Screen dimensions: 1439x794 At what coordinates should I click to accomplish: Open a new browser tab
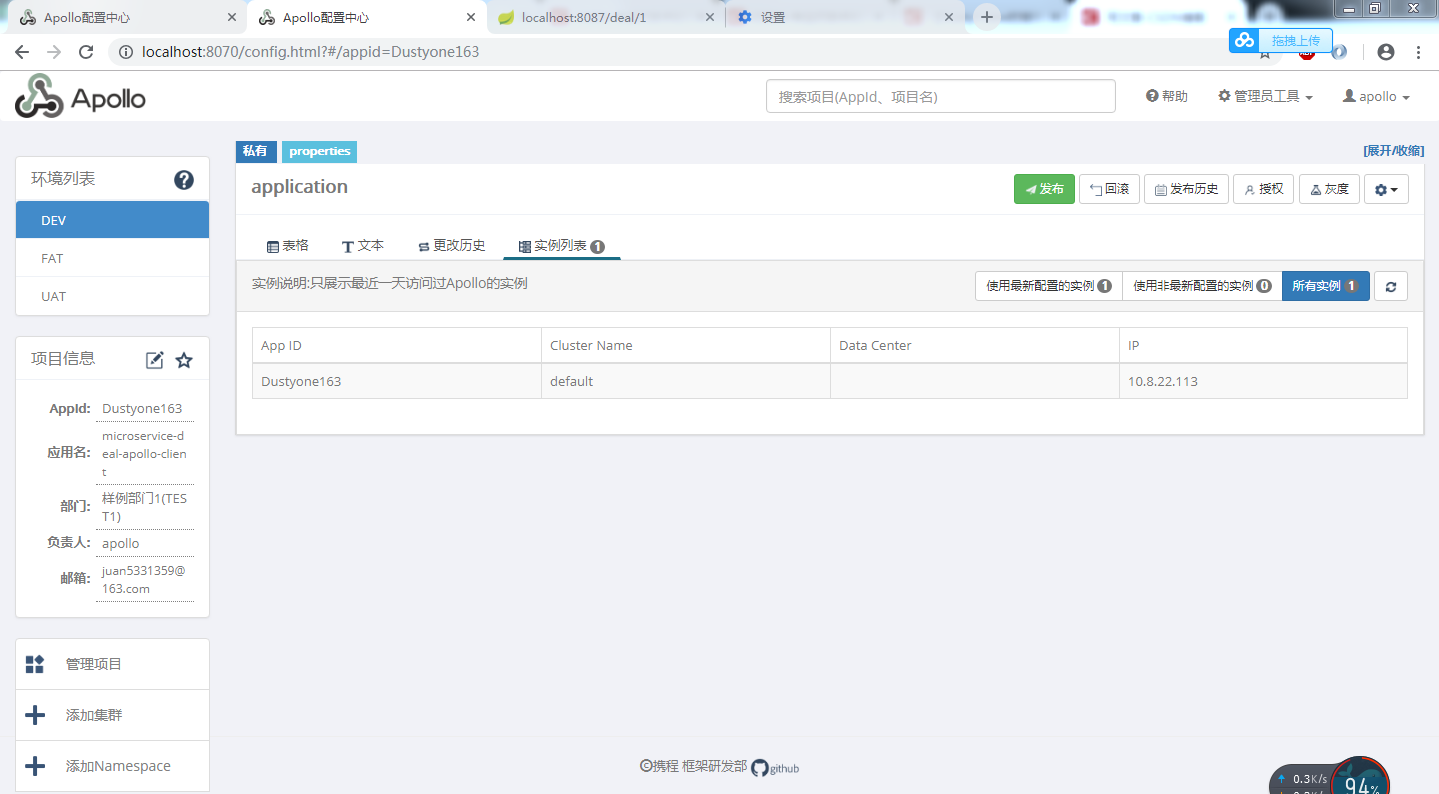(x=987, y=17)
